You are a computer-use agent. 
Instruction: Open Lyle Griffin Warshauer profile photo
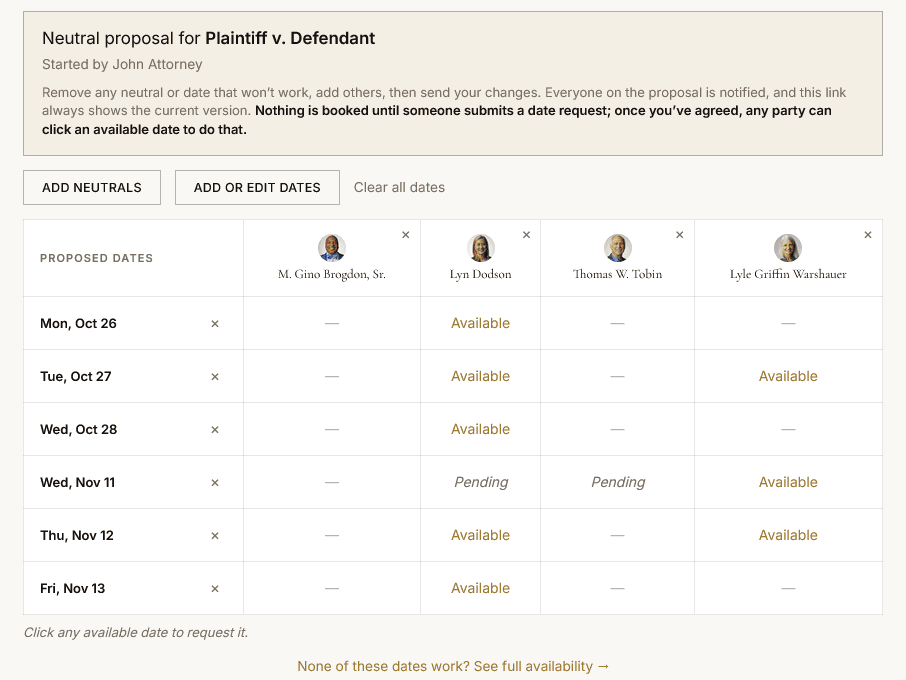point(788,248)
